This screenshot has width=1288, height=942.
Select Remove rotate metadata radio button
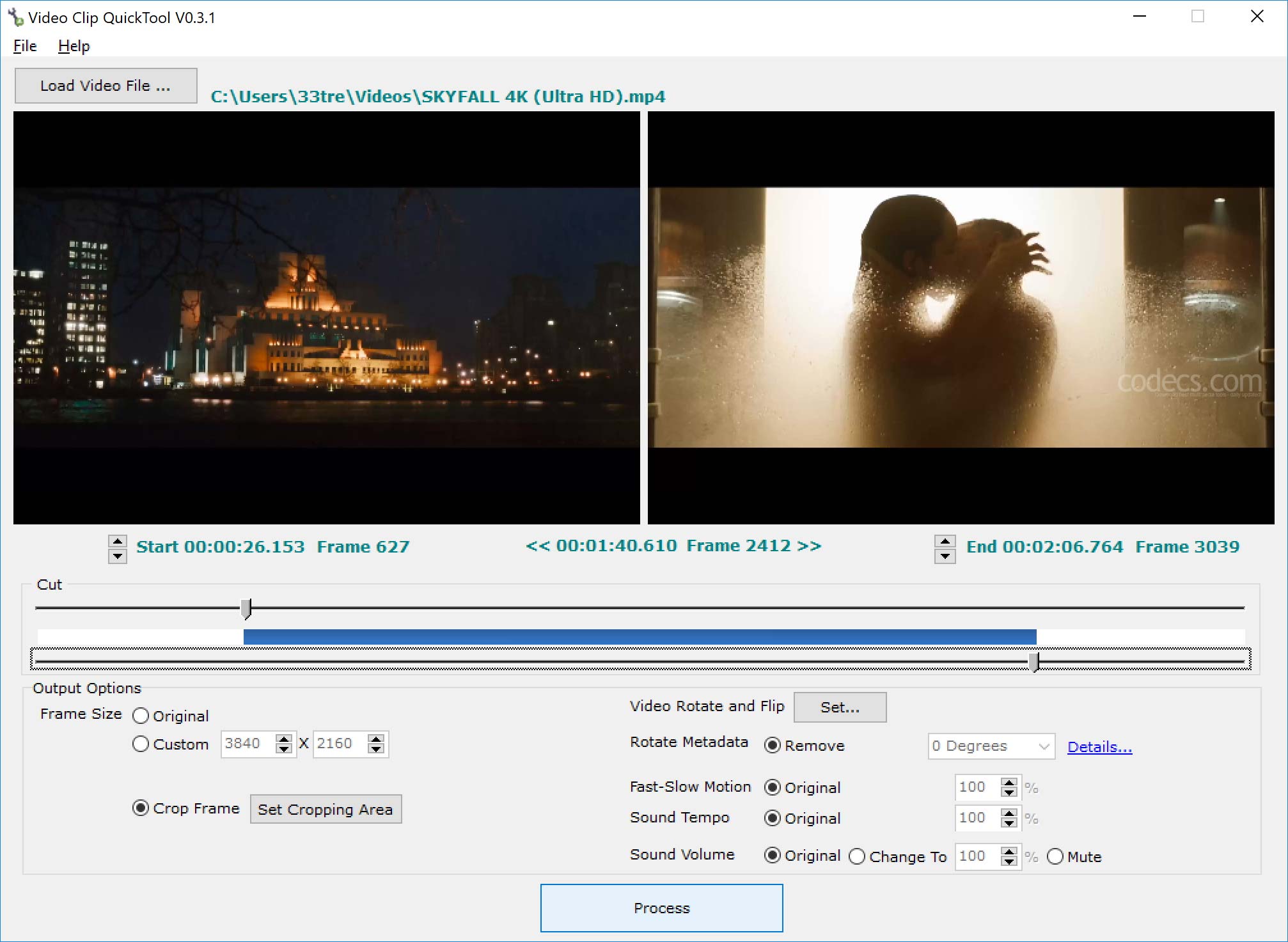pos(773,745)
